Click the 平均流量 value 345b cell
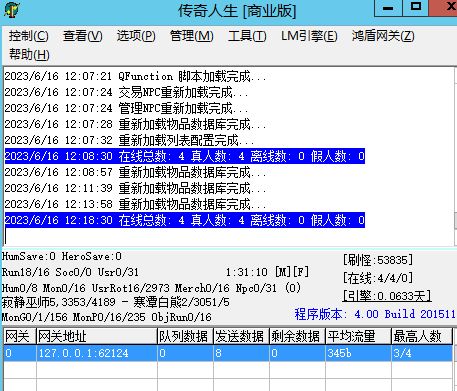457x391 pixels. pyautogui.click(x=358, y=353)
